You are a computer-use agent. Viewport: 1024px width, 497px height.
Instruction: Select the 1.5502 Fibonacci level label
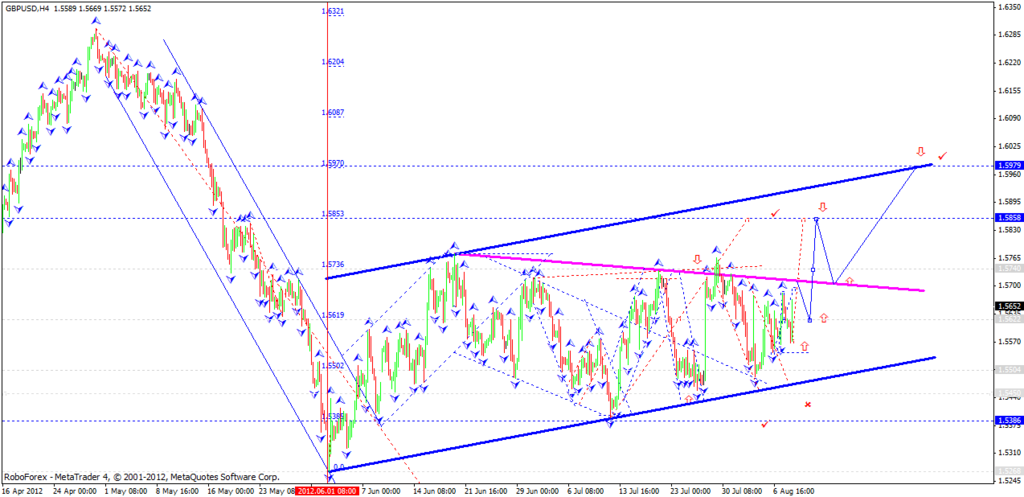point(332,366)
